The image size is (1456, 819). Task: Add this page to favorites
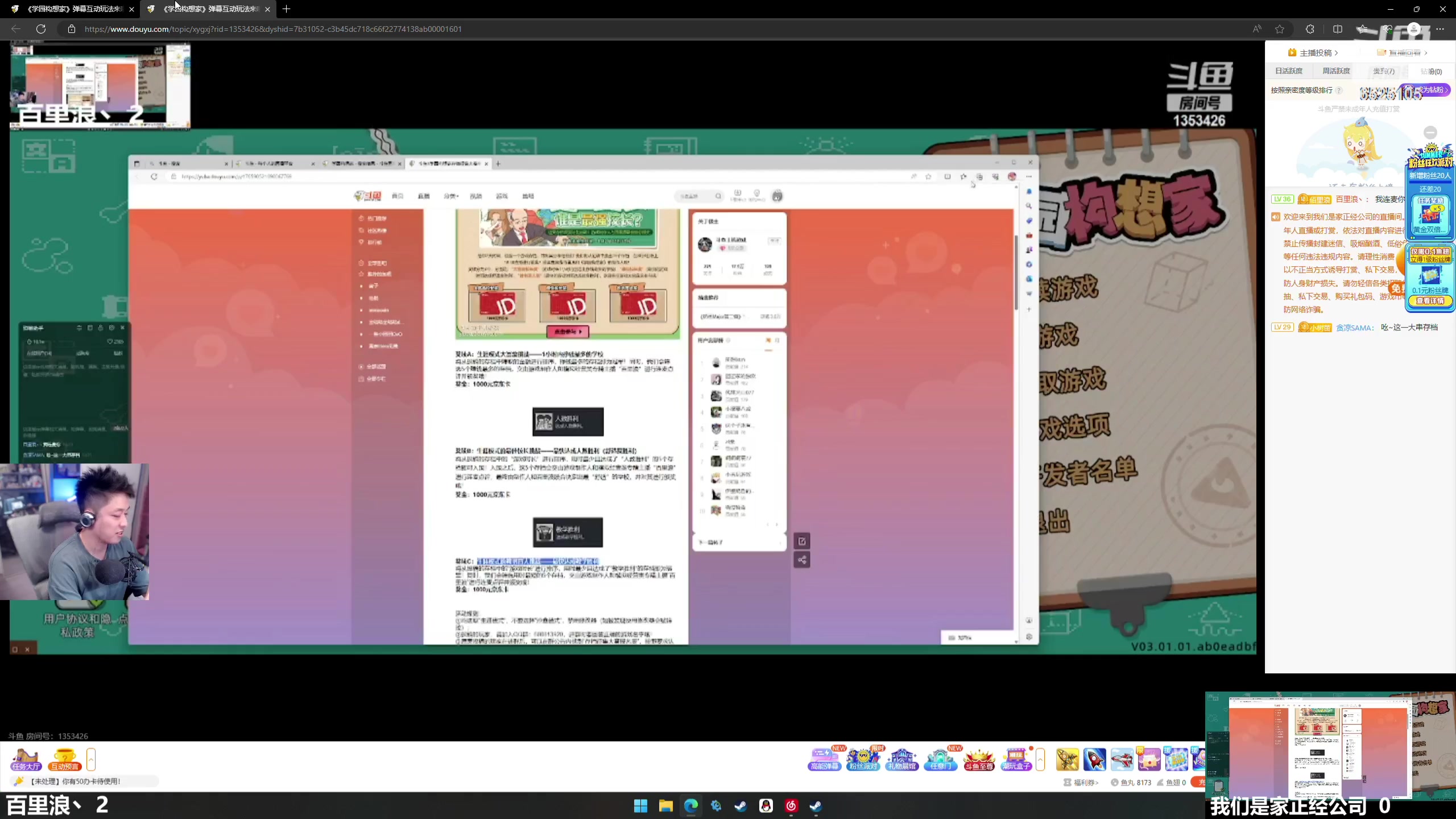(x=1280, y=29)
